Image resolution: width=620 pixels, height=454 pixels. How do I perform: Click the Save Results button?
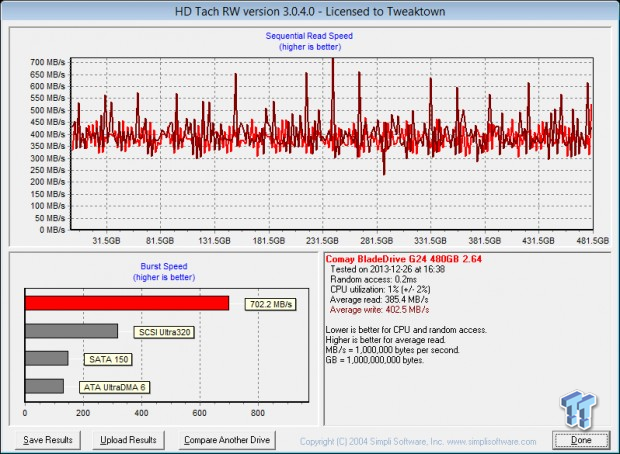click(x=46, y=439)
